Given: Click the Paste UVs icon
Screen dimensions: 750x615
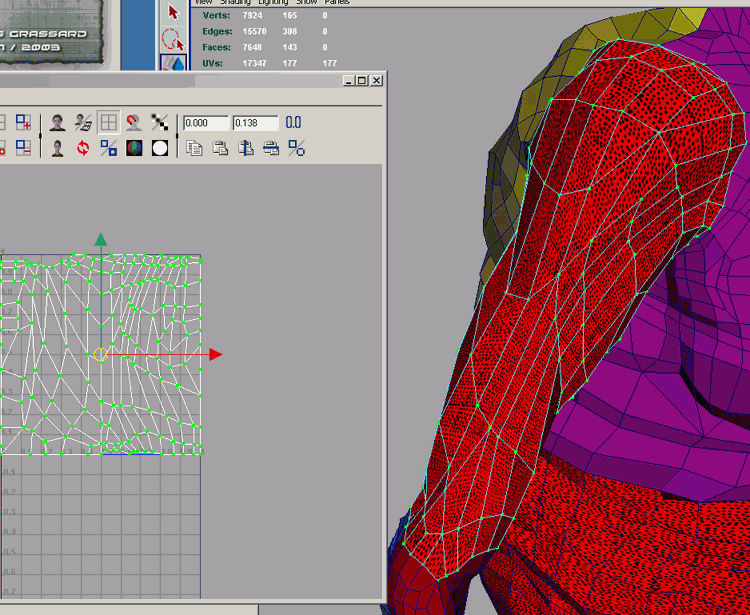Looking at the screenshot, I should (x=220, y=148).
